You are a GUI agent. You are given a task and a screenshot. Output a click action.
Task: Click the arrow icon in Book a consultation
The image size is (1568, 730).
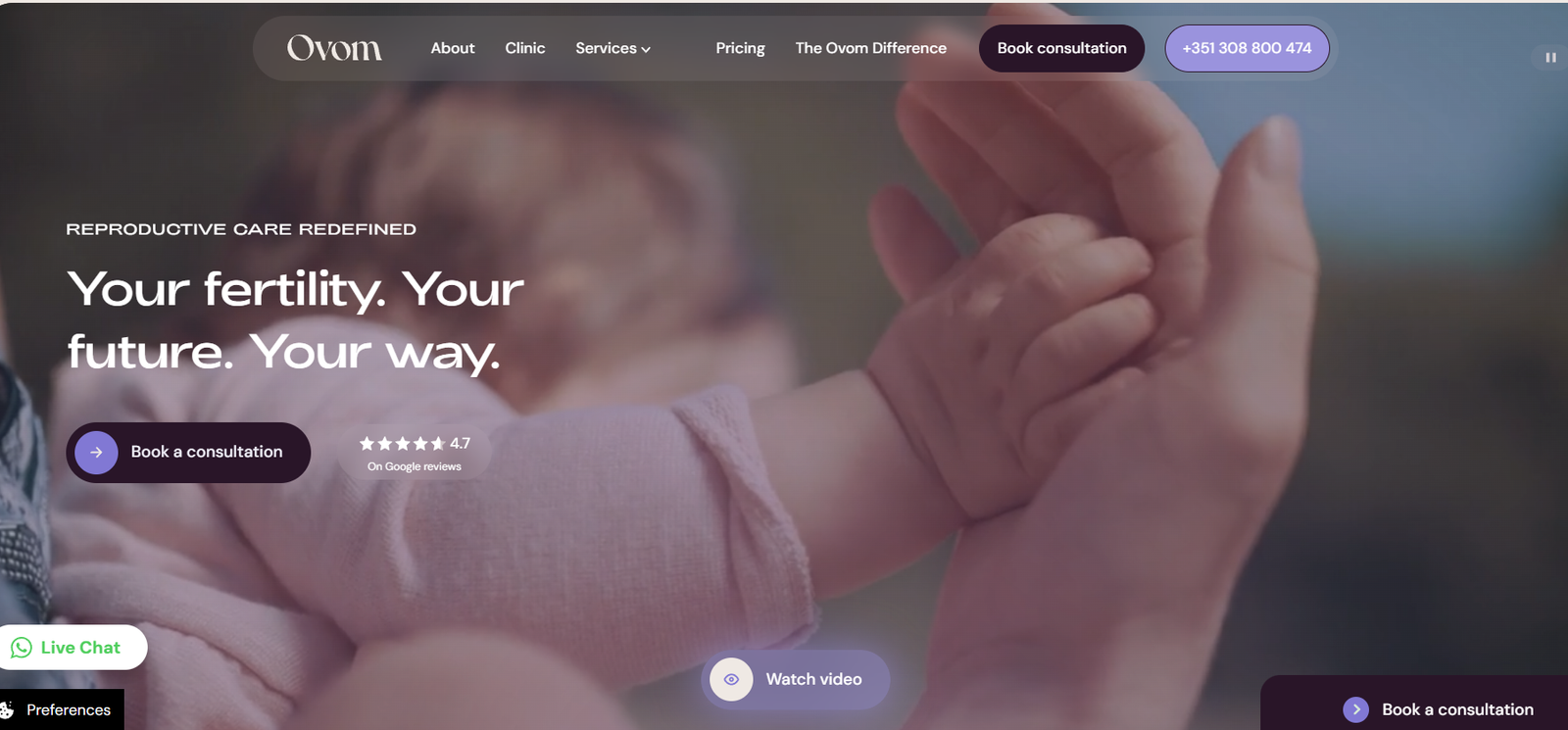pos(96,453)
